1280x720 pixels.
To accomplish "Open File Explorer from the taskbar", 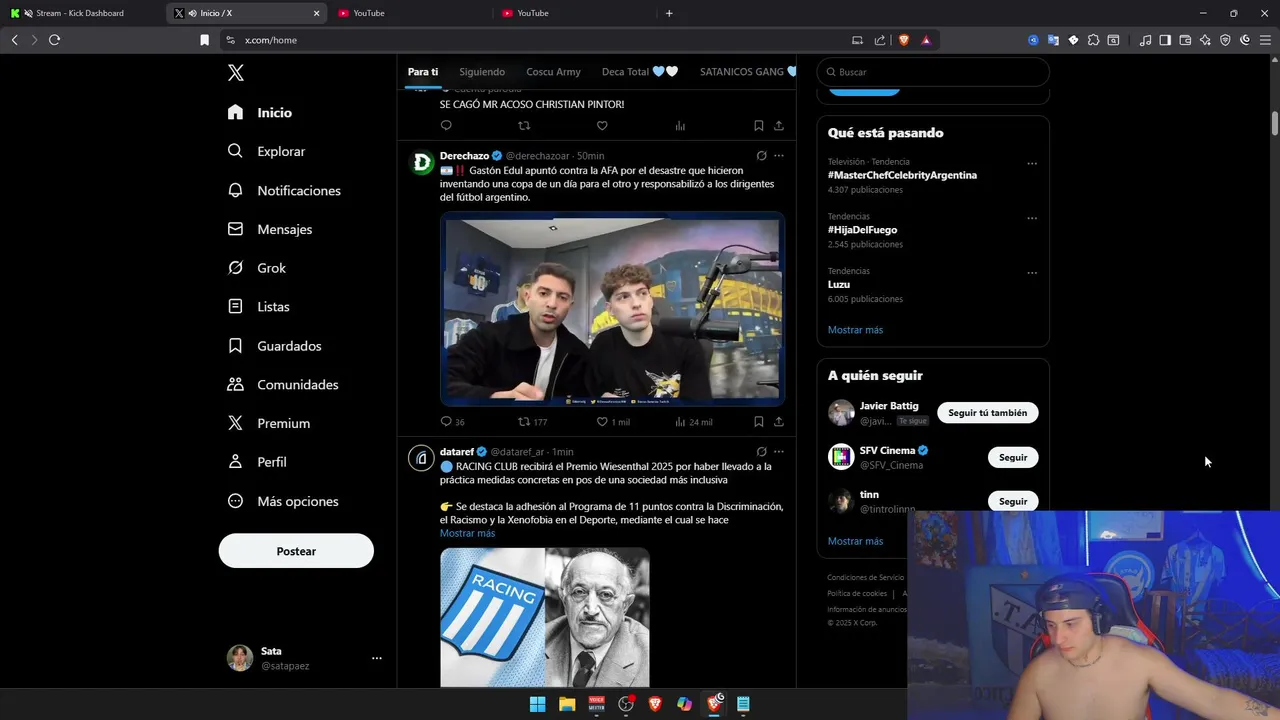I will pyautogui.click(x=567, y=704).
